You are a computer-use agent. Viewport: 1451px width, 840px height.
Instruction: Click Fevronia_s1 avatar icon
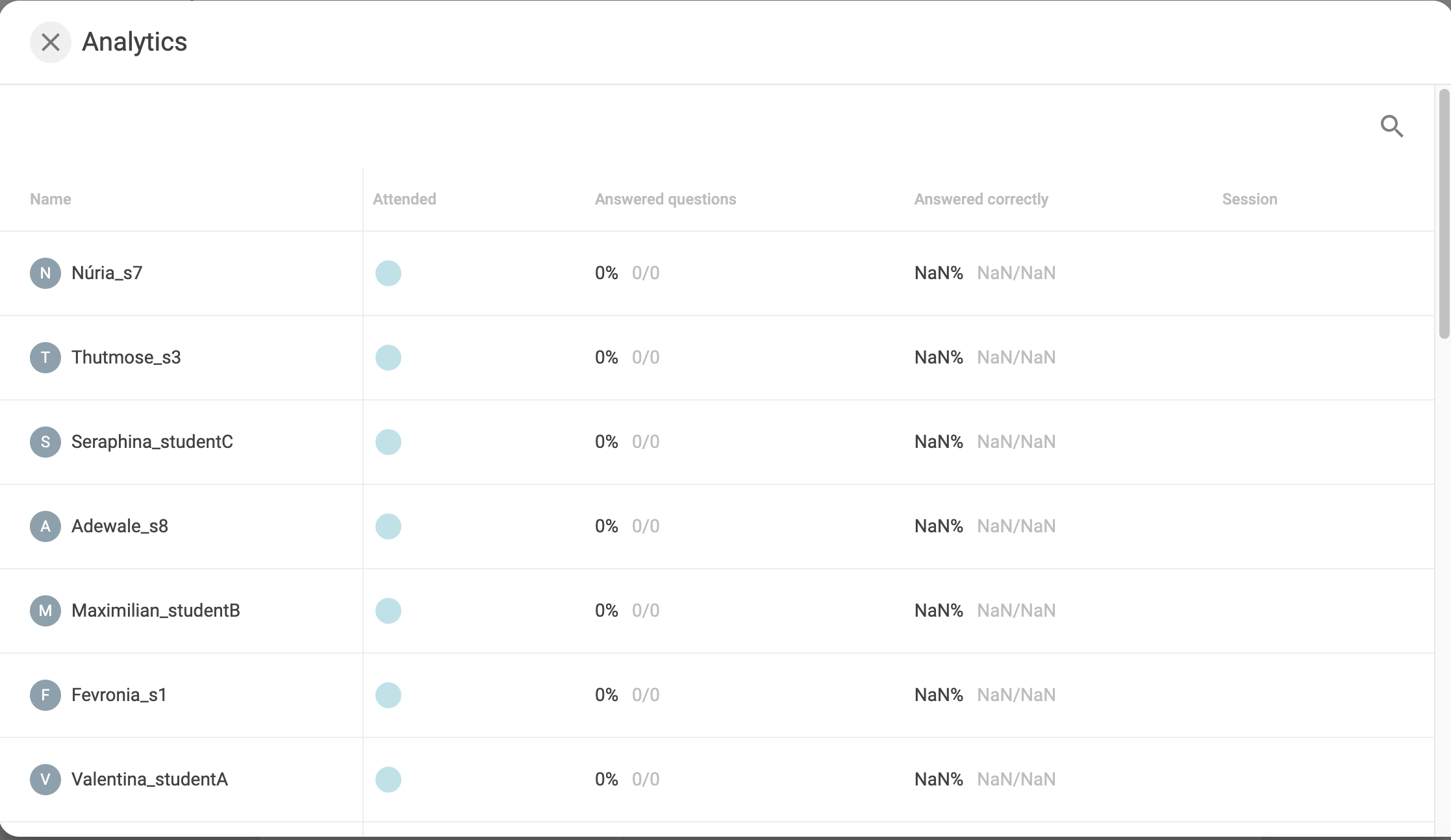pyautogui.click(x=45, y=695)
